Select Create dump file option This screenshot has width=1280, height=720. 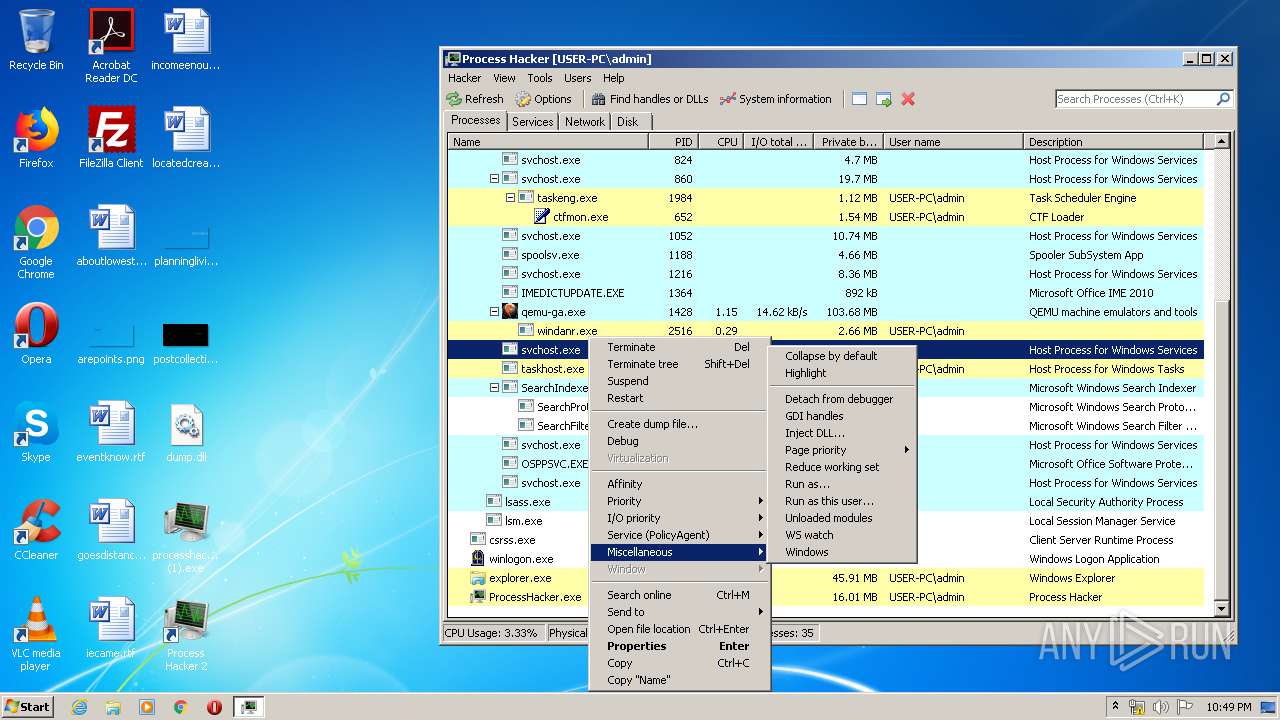click(679, 424)
